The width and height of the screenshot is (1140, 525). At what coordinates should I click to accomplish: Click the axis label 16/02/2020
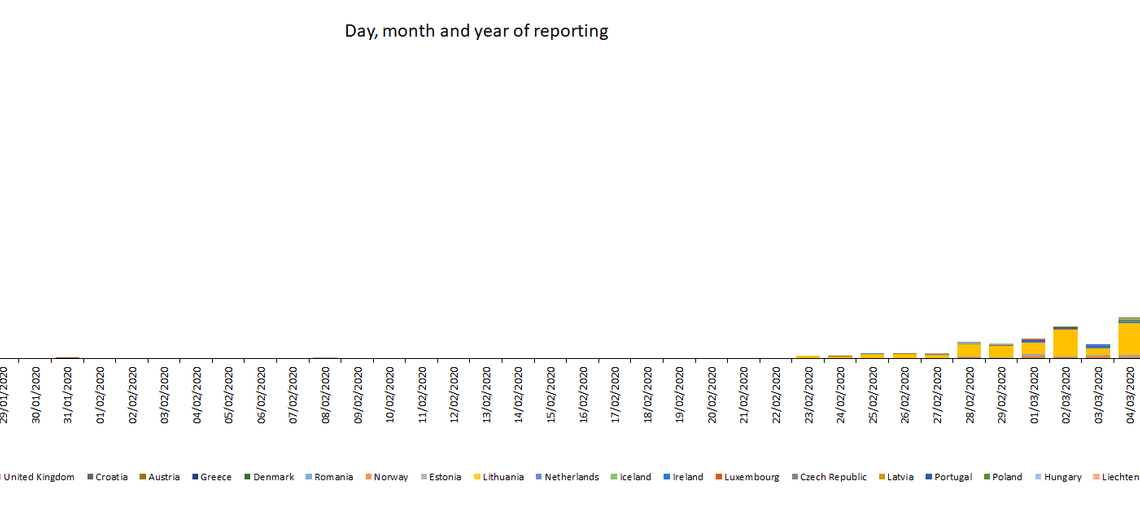(583, 395)
